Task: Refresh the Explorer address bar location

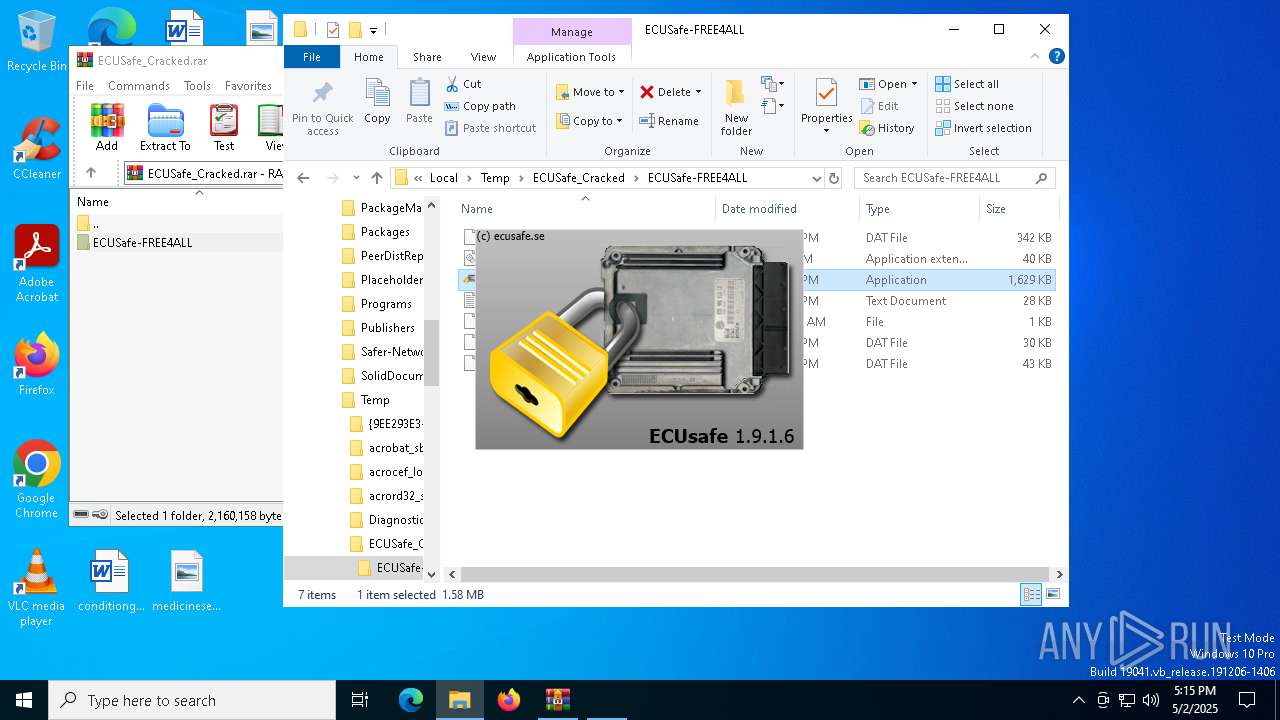Action: click(x=833, y=178)
